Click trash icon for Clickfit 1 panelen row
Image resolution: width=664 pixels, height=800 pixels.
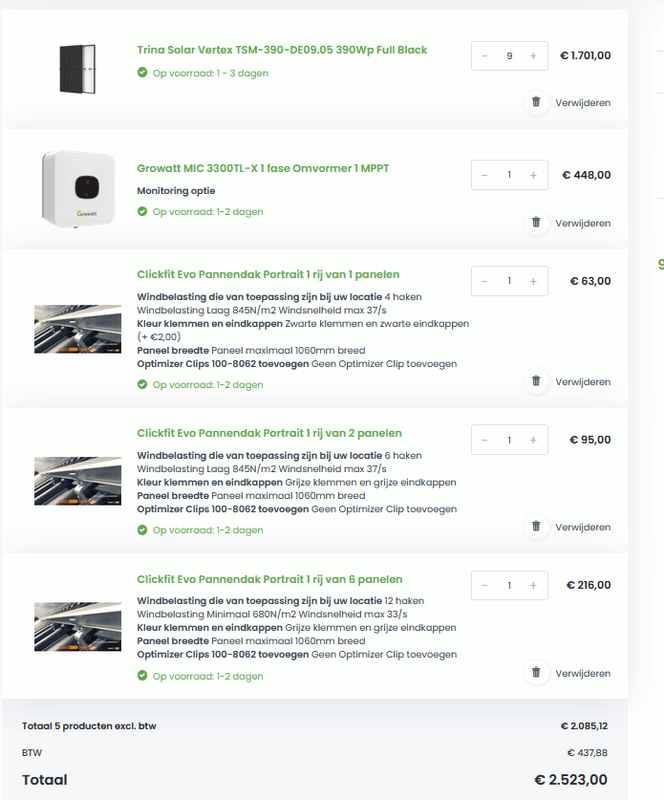[x=536, y=381]
